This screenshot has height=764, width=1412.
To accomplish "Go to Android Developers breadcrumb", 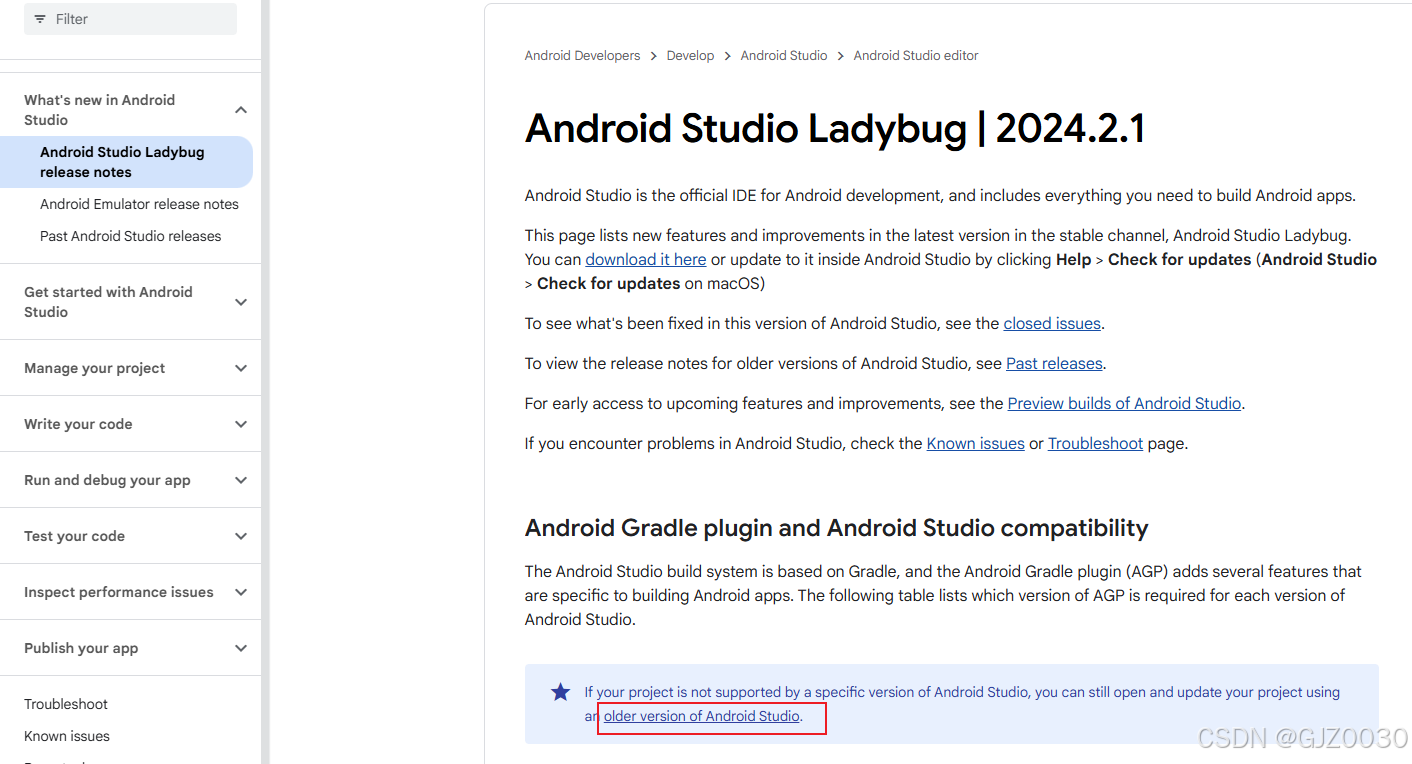I will tap(582, 56).
